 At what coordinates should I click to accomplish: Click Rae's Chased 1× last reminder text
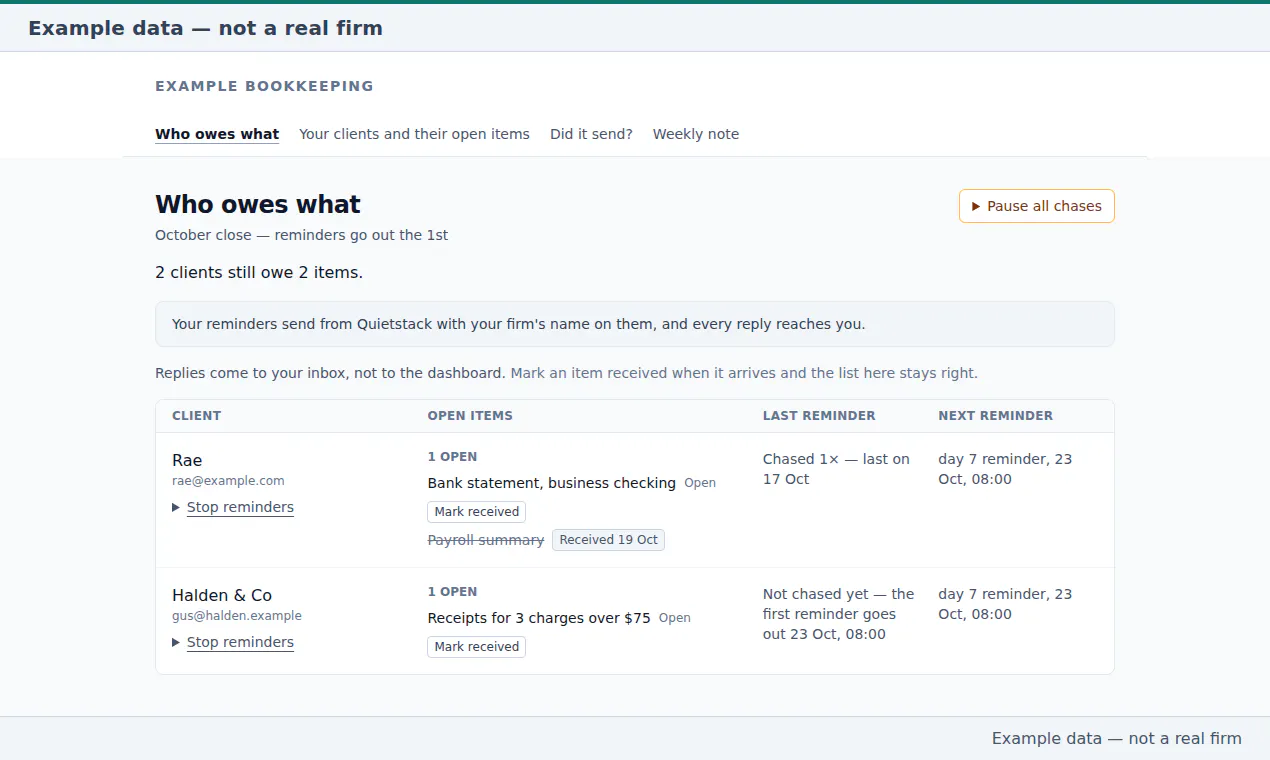[837, 469]
